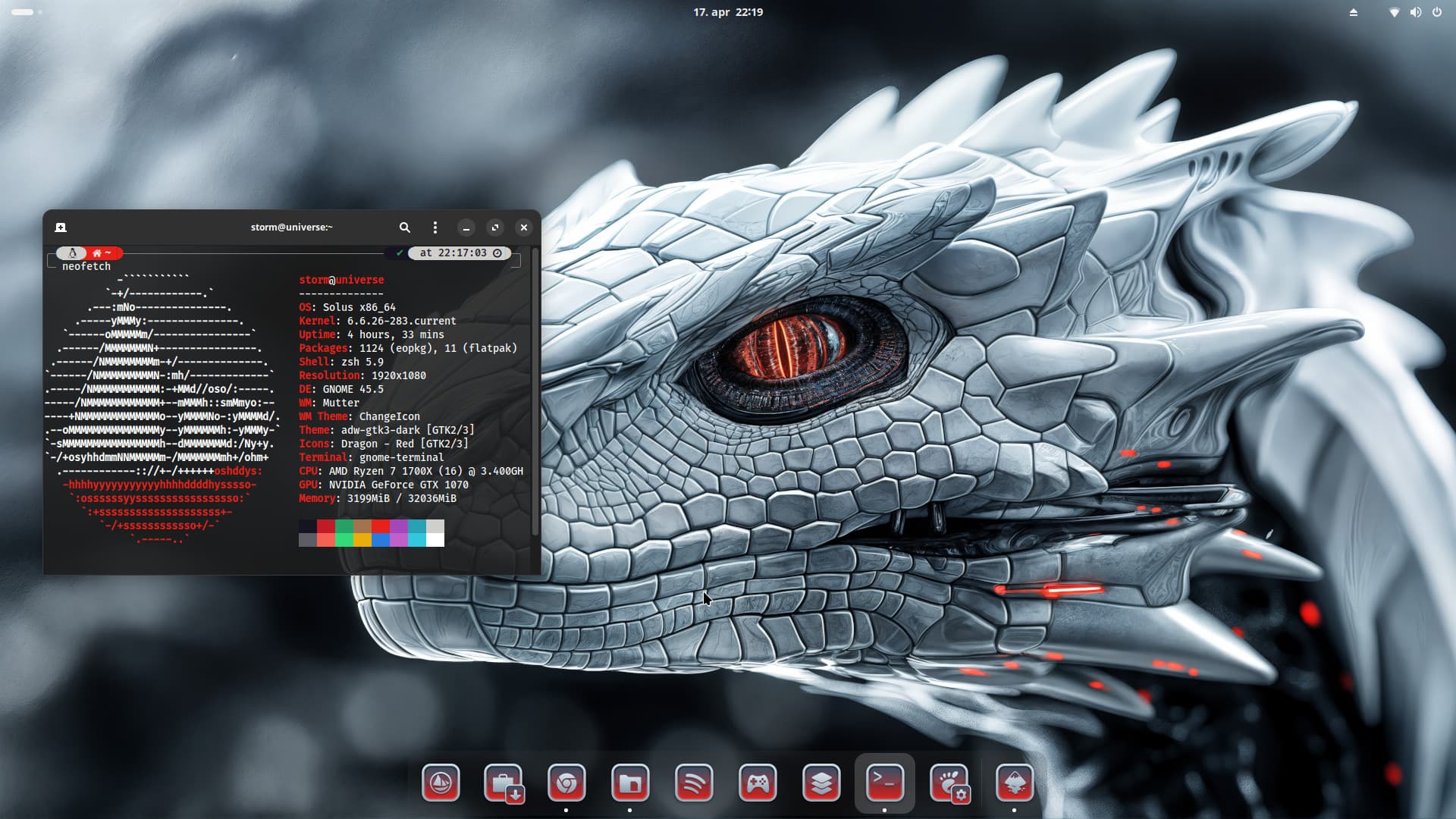Image resolution: width=1456 pixels, height=819 pixels.
Task: Open Chromium browser from the dock
Action: [566, 783]
